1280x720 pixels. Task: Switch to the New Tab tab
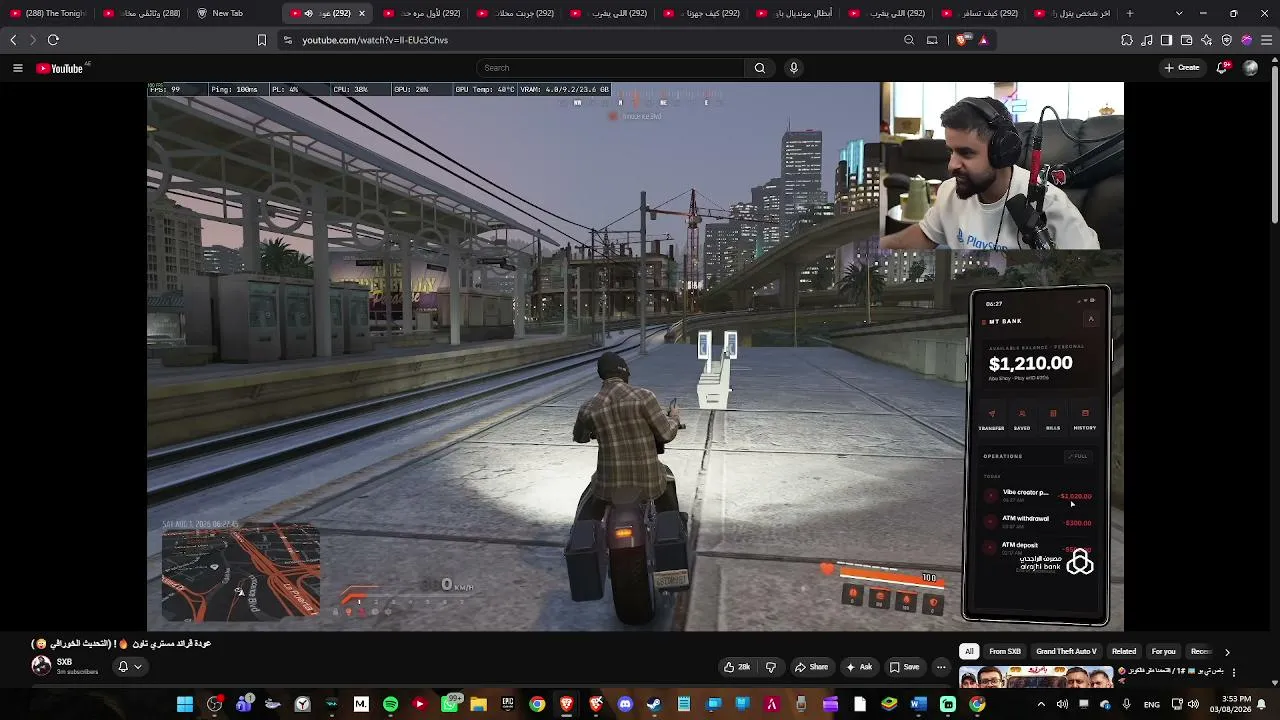pos(229,13)
